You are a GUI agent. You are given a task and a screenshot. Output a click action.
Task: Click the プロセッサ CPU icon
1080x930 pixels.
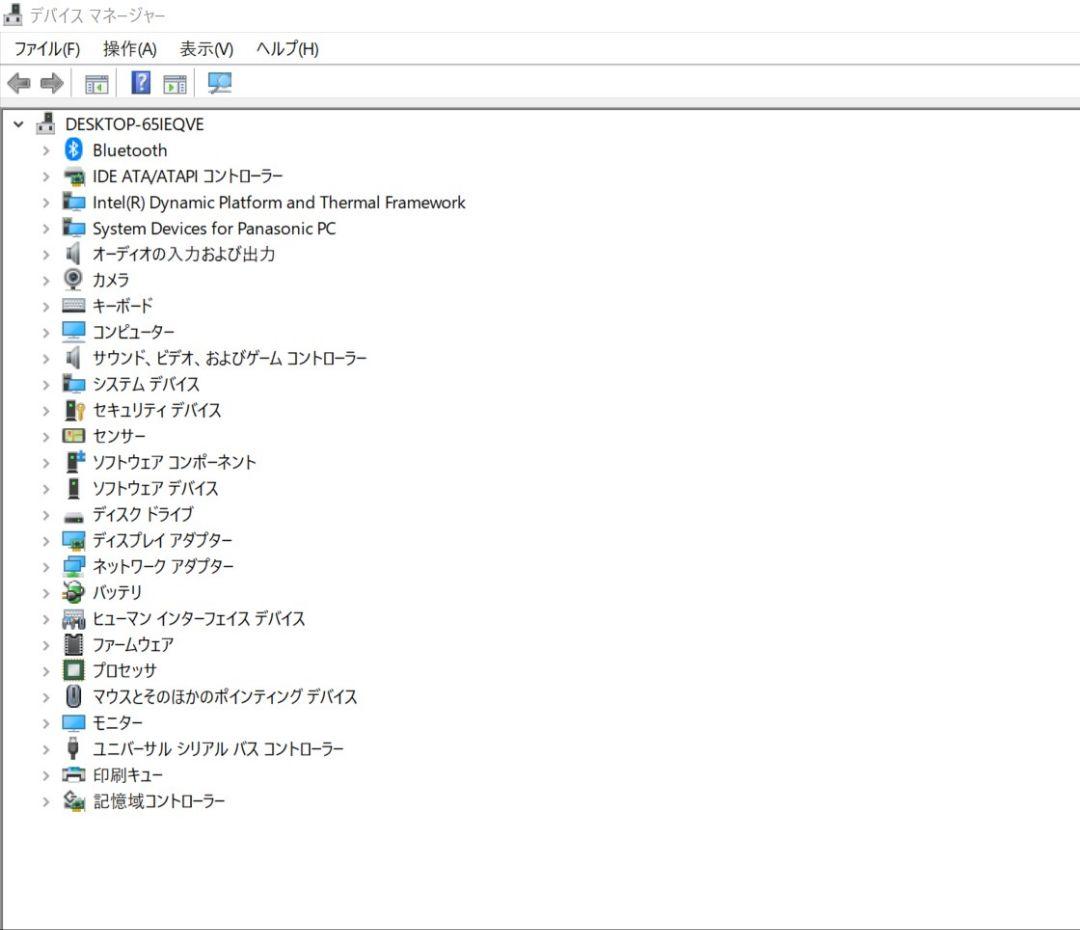73,670
